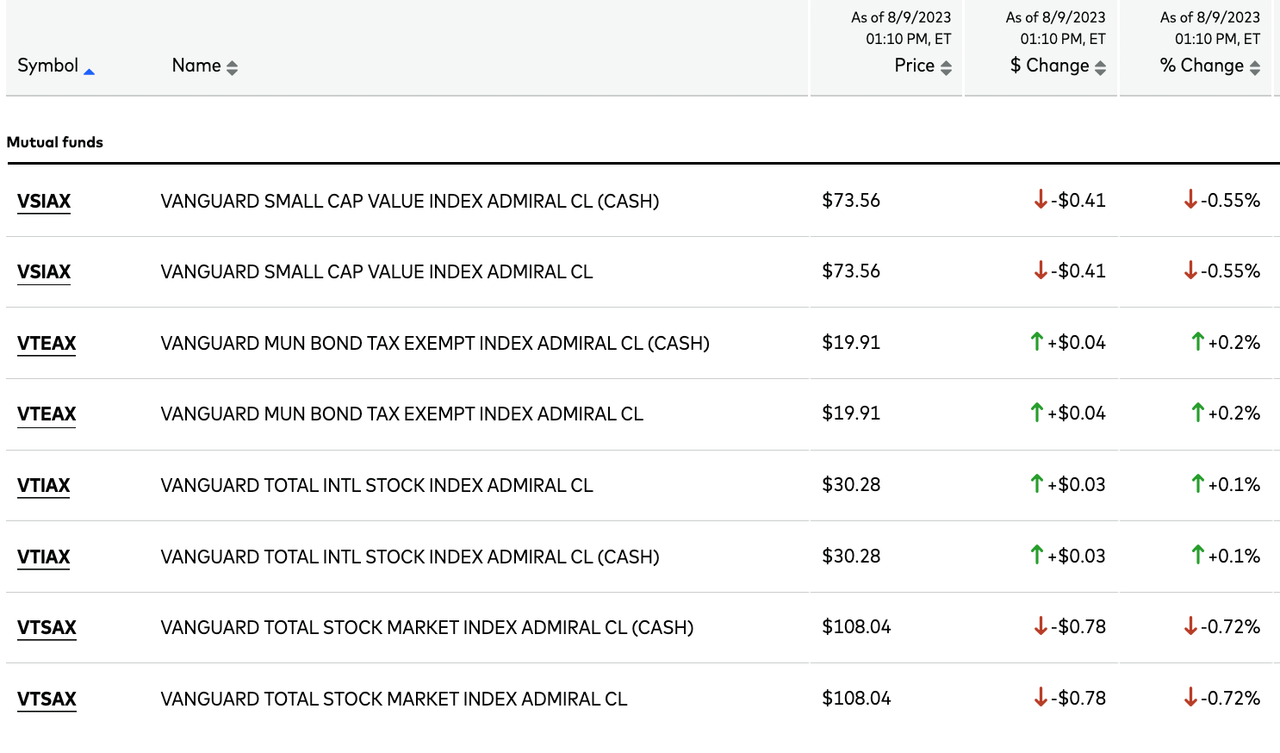
Task: Open the VTEAX fund link
Action: pyautogui.click(x=46, y=342)
